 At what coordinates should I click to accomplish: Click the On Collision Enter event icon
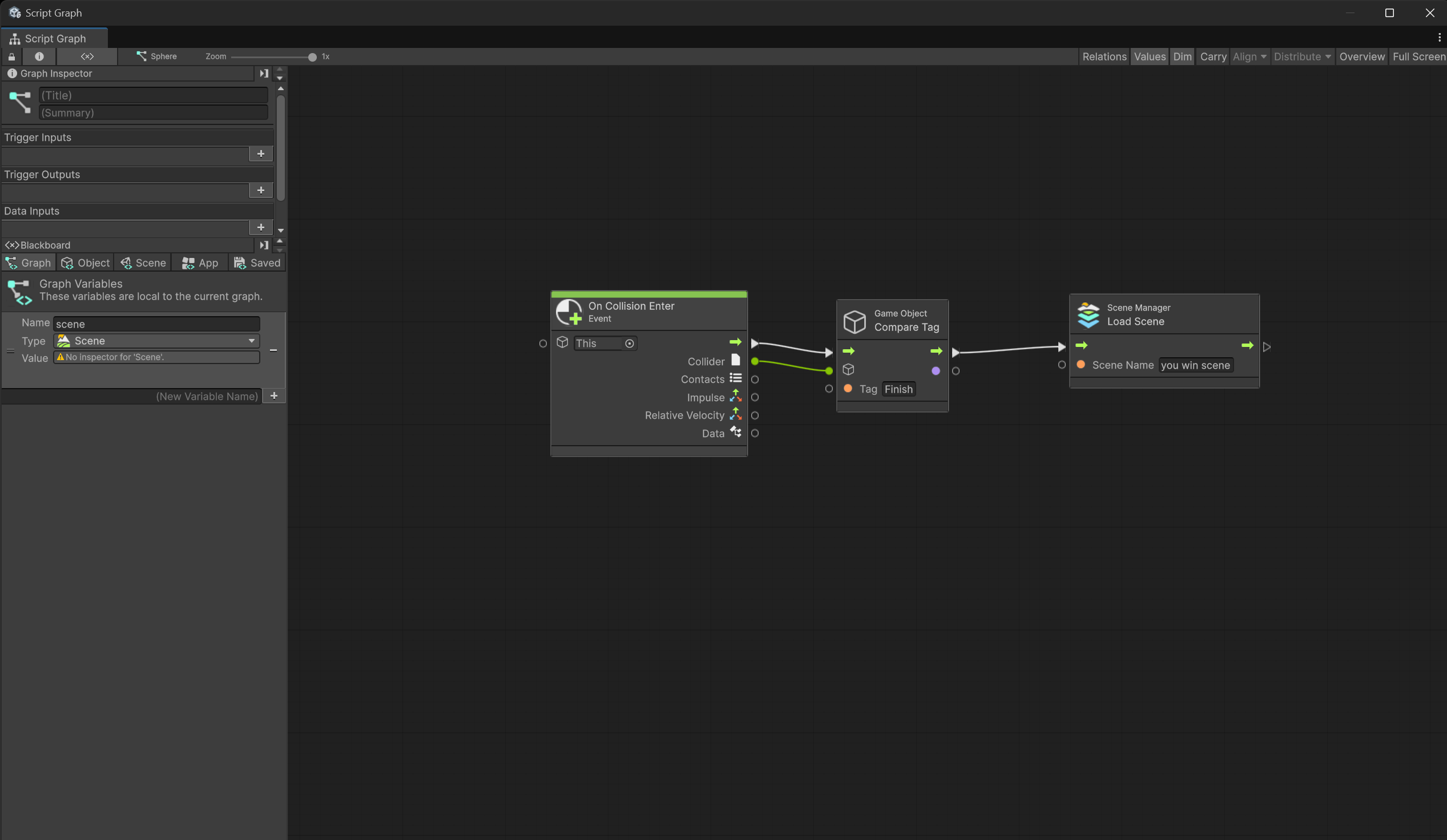click(x=569, y=312)
